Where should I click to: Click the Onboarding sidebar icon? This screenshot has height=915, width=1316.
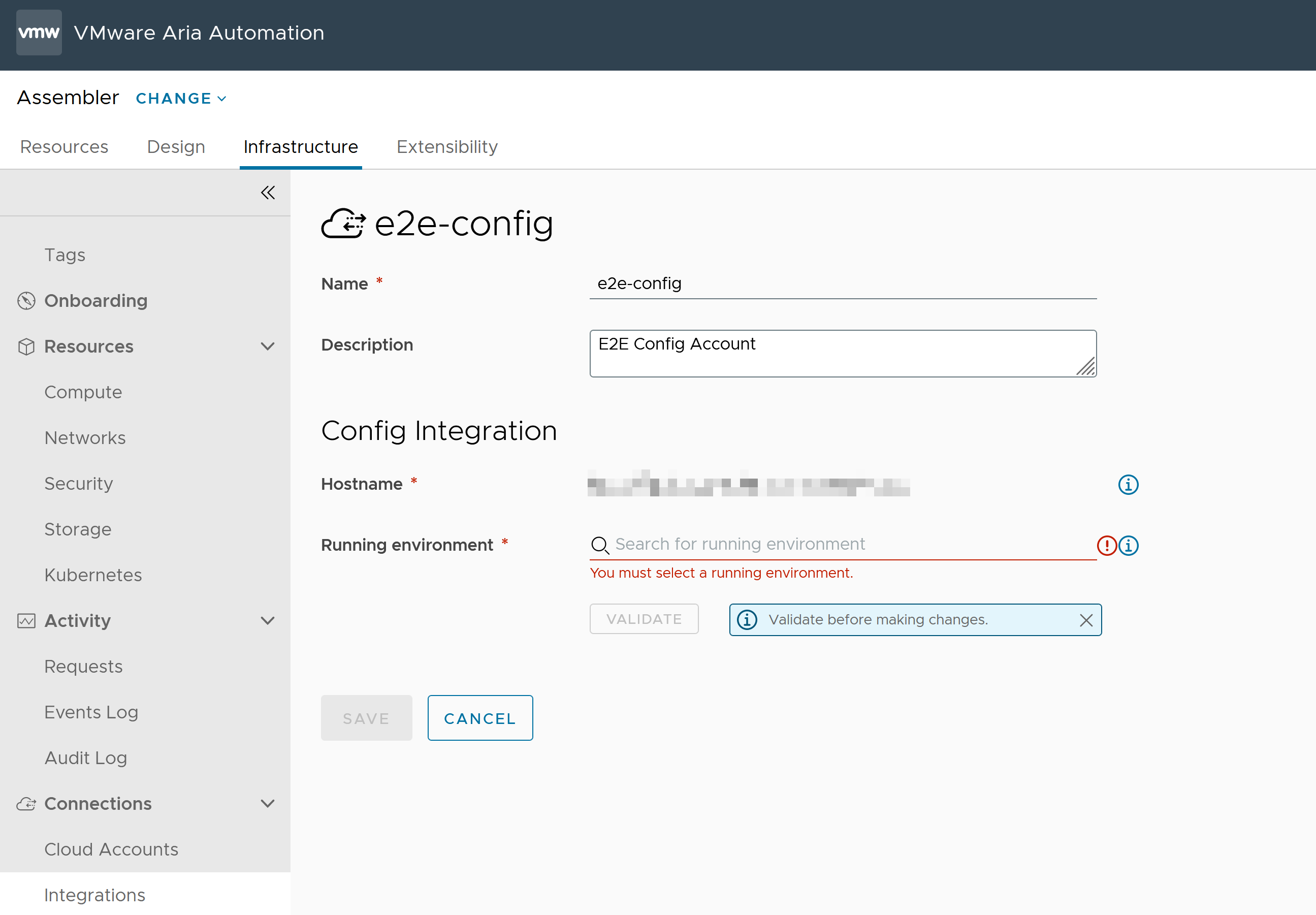[x=27, y=300]
